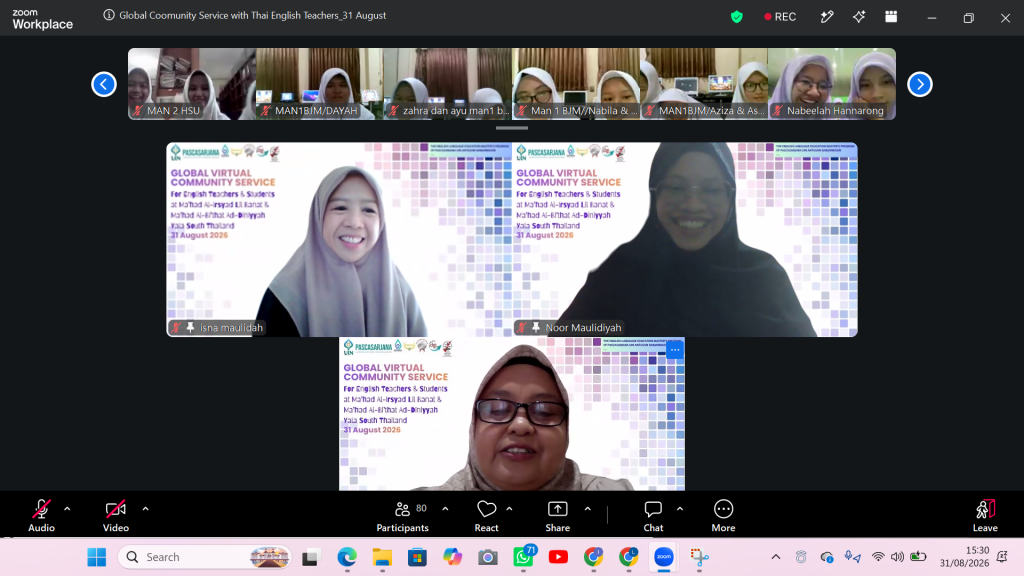The height and width of the screenshot is (576, 1024).
Task: Expand the Video options caret
Action: tap(146, 509)
